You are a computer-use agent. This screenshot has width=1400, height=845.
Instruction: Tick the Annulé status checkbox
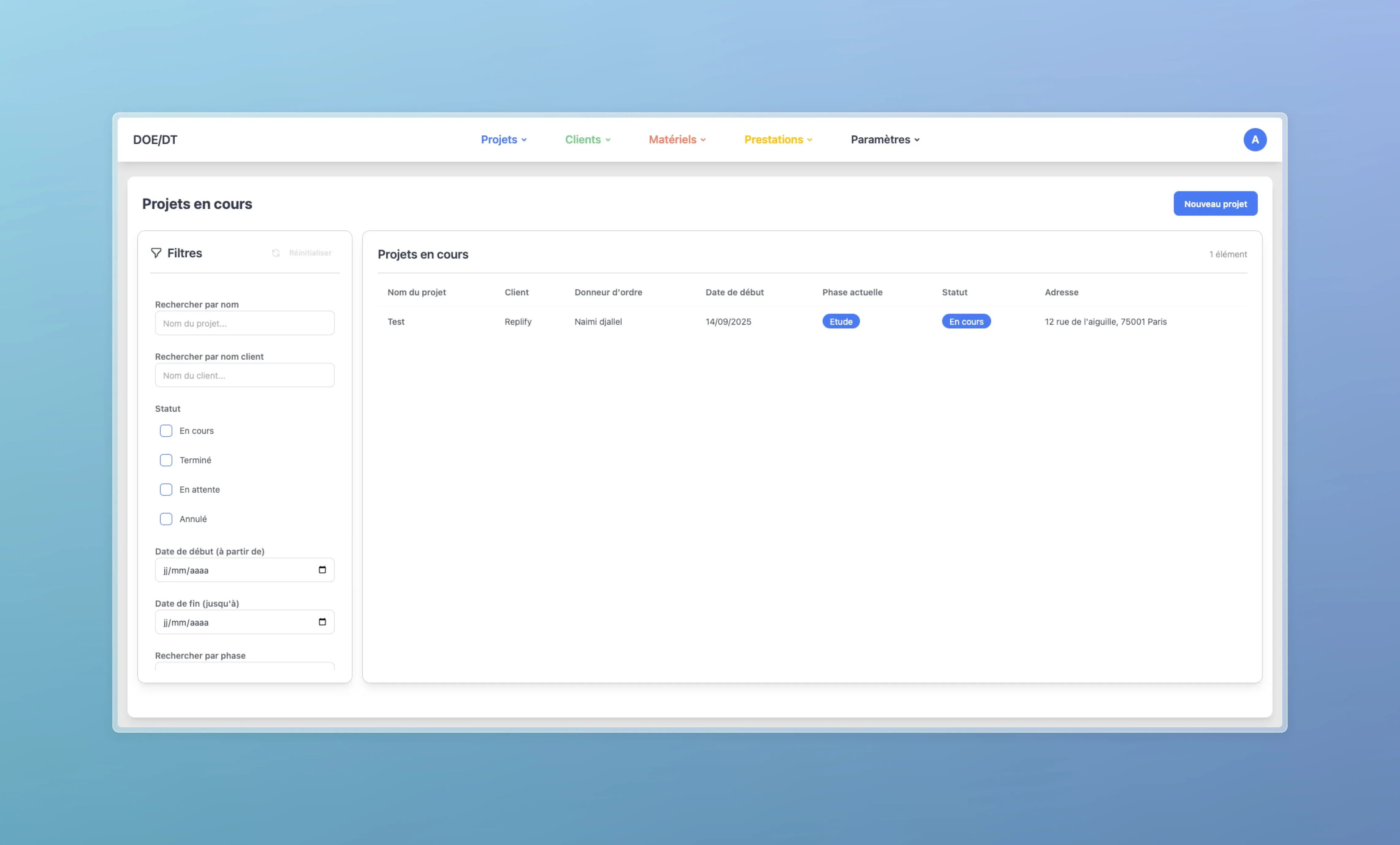pyautogui.click(x=166, y=519)
